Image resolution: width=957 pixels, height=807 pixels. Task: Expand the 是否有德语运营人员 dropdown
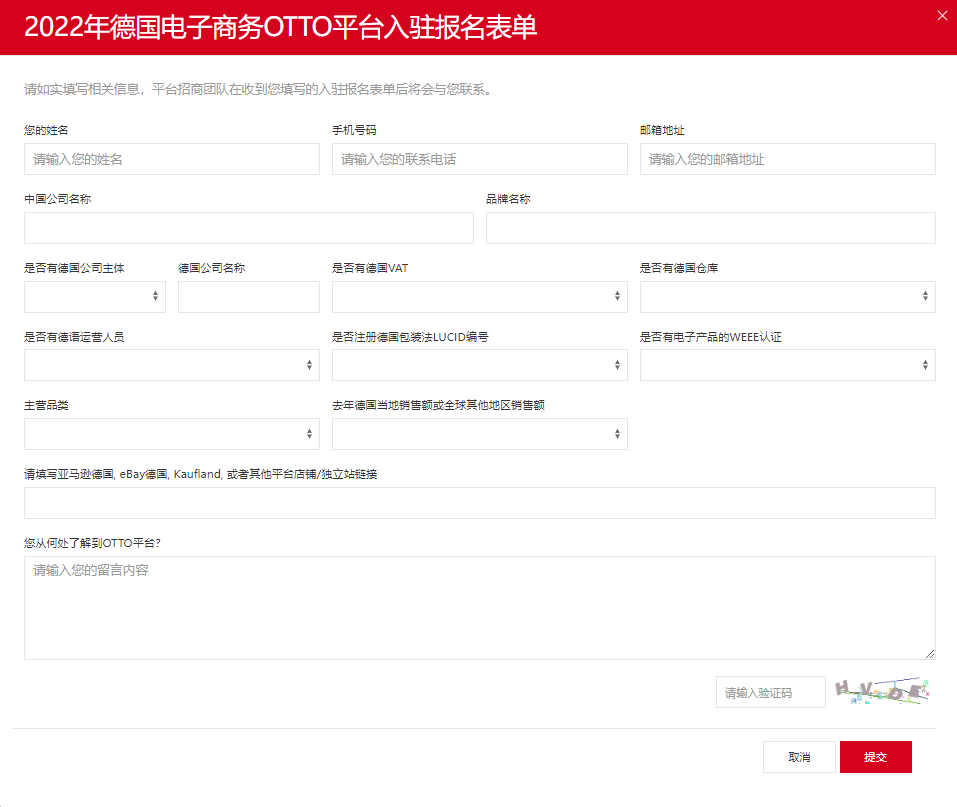(x=171, y=364)
